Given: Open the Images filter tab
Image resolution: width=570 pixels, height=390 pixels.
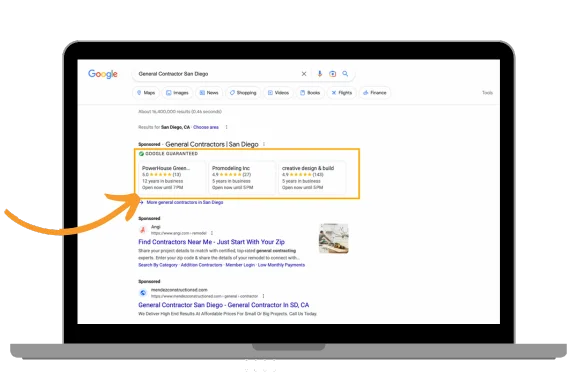Looking at the screenshot, I should coord(177,93).
